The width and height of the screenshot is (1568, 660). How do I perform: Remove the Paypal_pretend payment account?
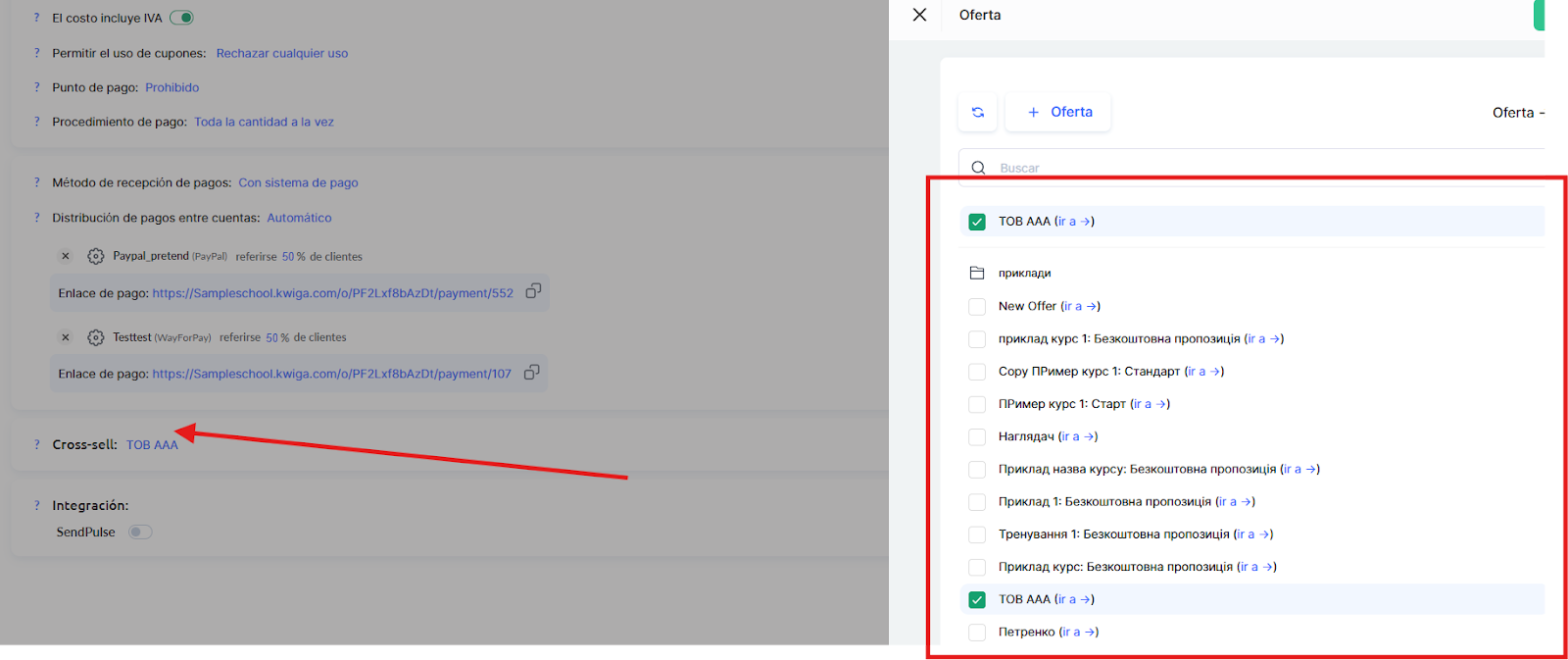click(66, 256)
